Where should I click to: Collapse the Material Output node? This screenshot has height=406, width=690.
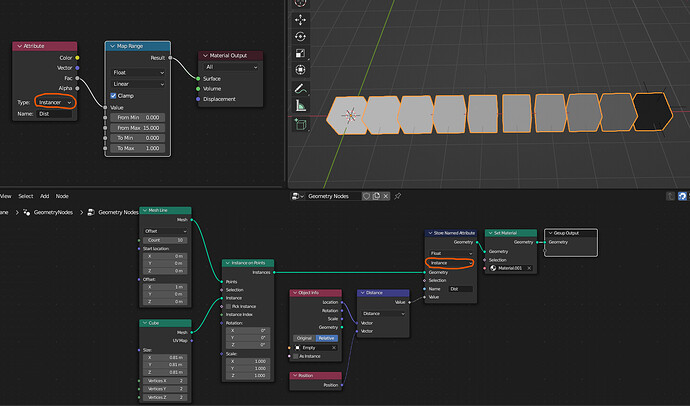pos(206,55)
